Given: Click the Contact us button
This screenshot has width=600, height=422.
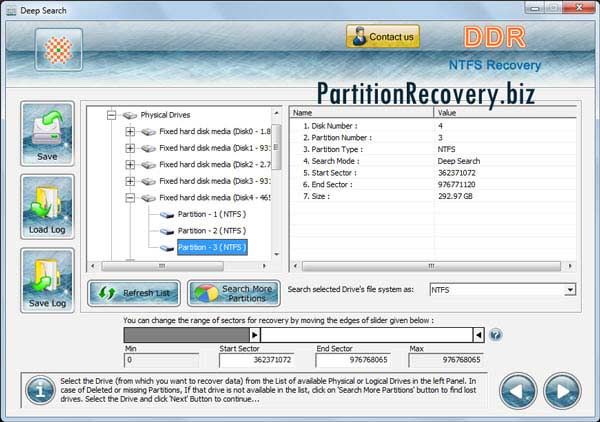Looking at the screenshot, I should point(383,37).
